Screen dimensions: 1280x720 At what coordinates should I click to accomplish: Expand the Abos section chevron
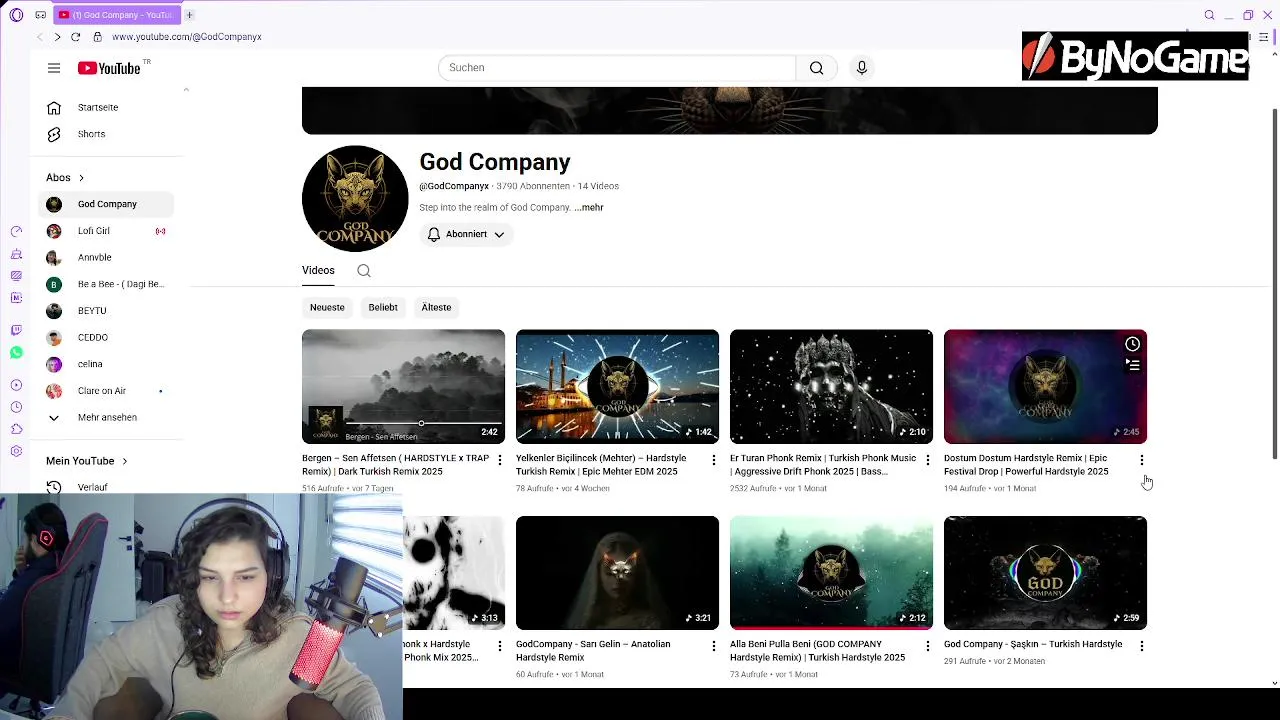tap(81, 178)
